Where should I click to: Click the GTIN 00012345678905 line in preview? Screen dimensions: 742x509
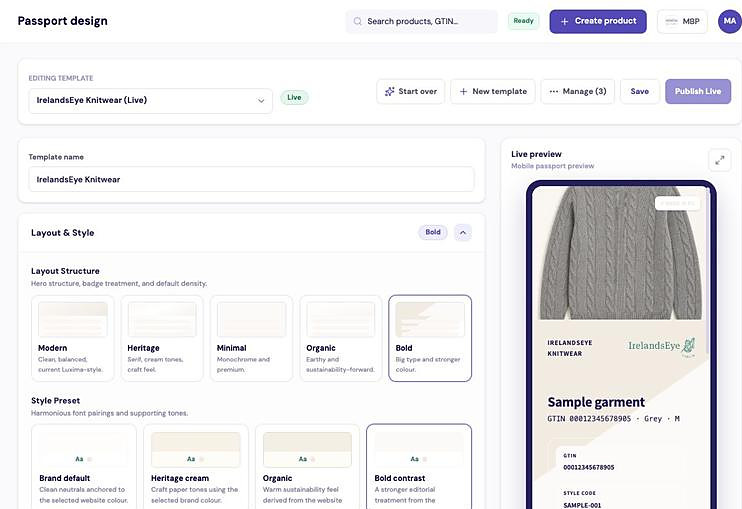coord(613,419)
